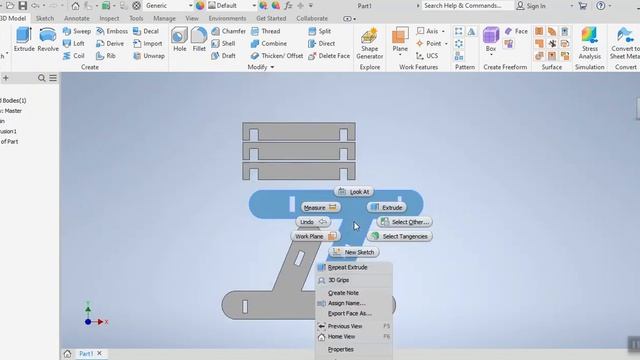Open the Manage tab
The width and height of the screenshot is (640, 360).
164,18
